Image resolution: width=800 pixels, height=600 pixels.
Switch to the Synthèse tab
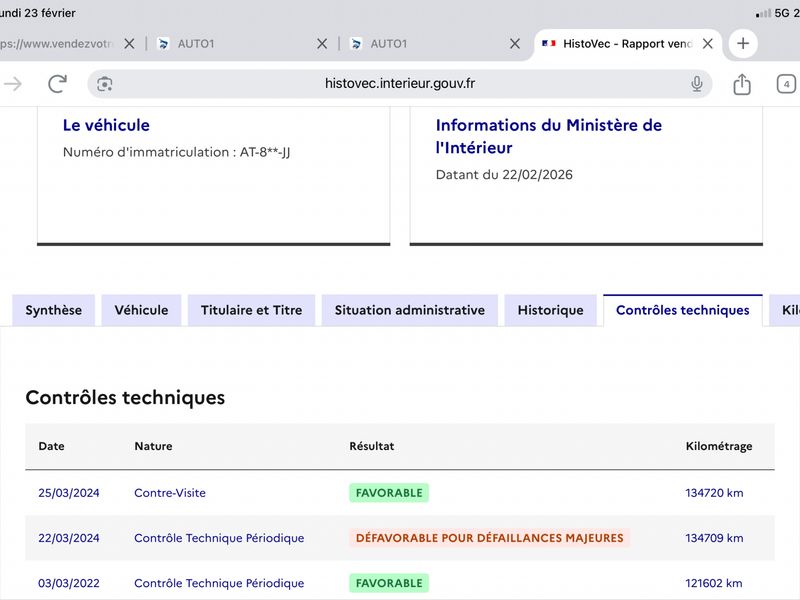coord(54,310)
